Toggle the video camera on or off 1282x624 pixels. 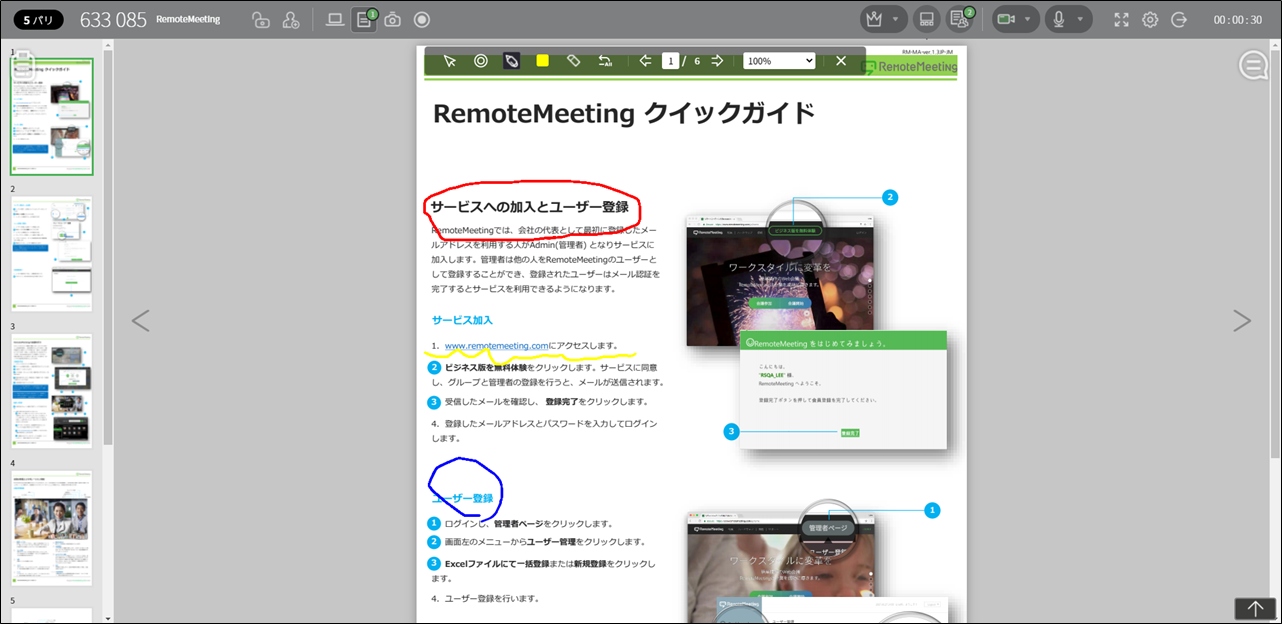(1005, 19)
